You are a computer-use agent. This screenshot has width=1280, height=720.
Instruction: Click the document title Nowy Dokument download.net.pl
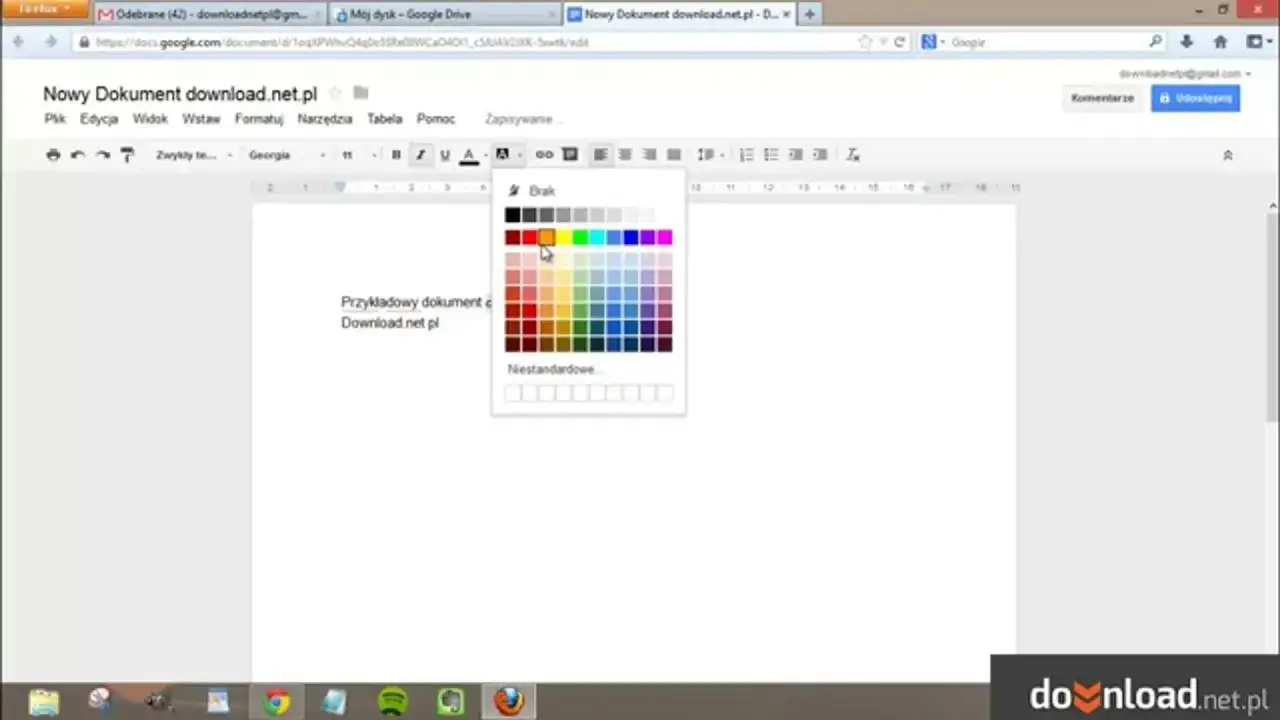pyautogui.click(x=180, y=94)
